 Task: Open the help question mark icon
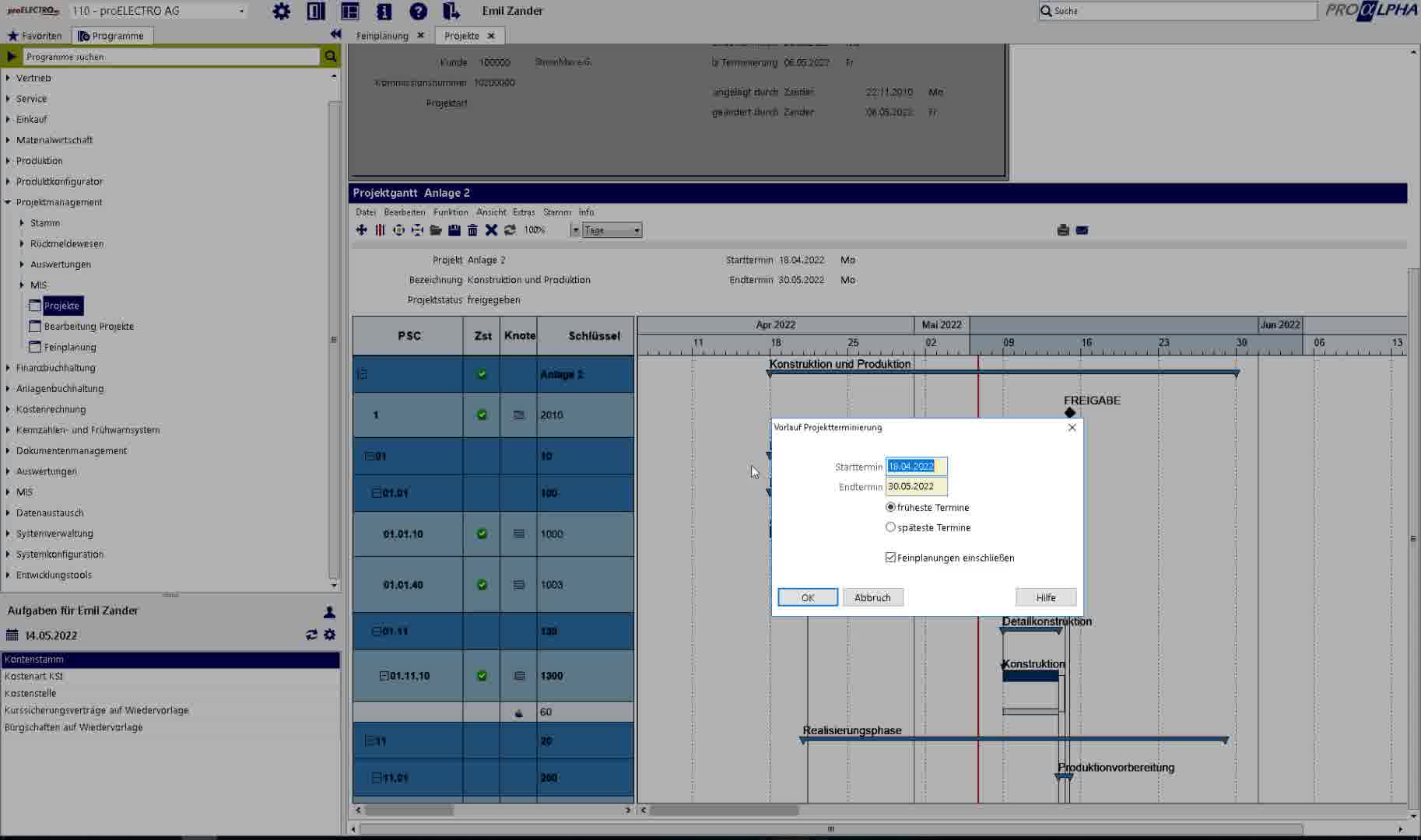point(418,11)
